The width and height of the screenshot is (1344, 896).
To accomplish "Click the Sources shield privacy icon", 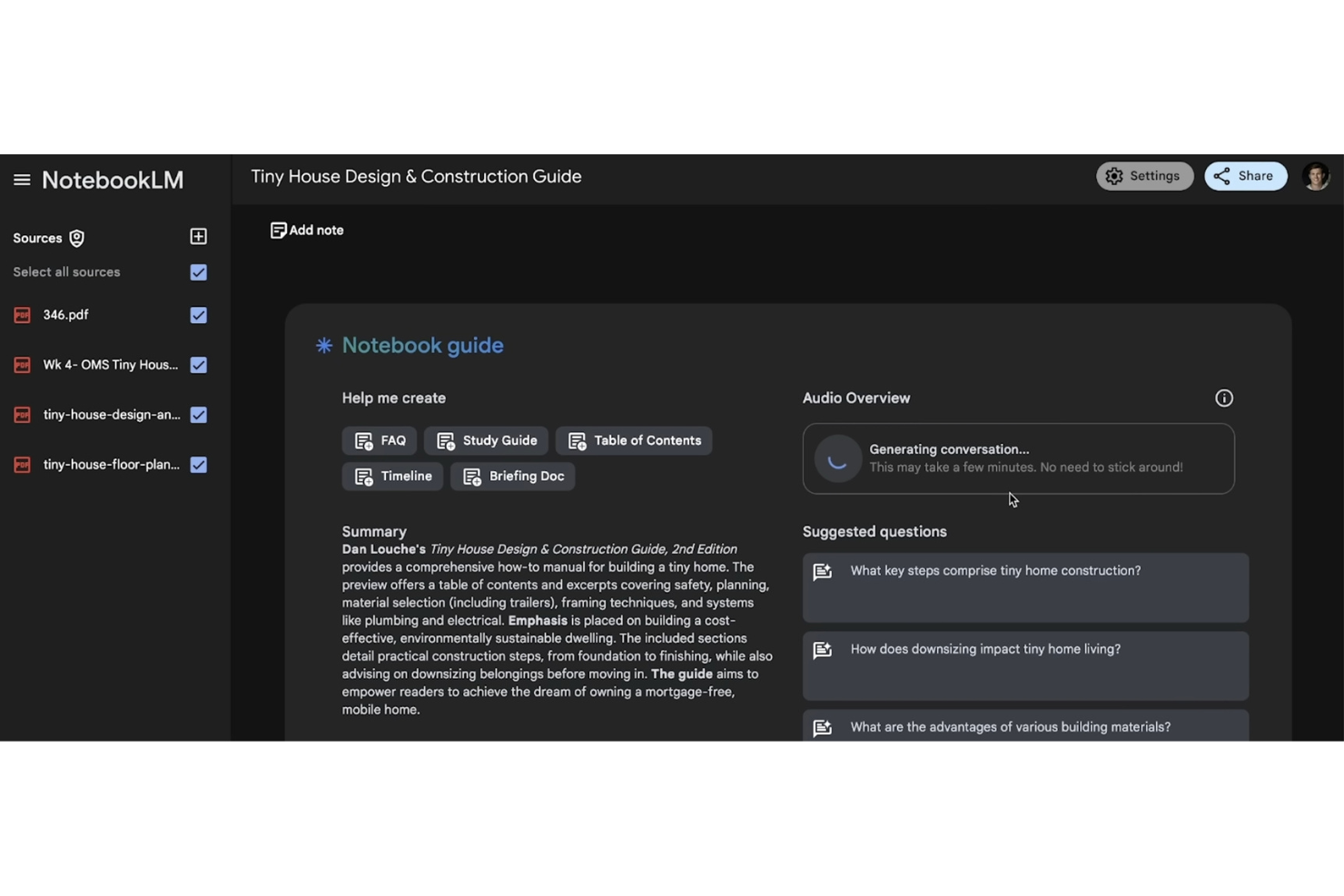I will 77,238.
